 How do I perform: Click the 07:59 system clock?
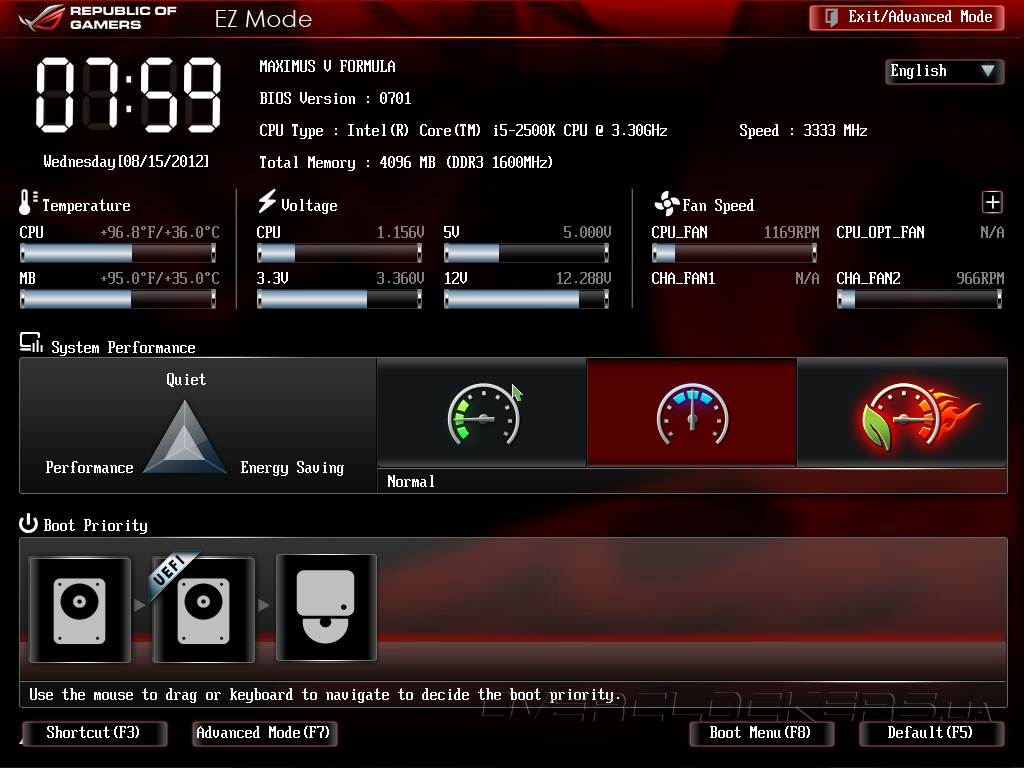[129, 95]
